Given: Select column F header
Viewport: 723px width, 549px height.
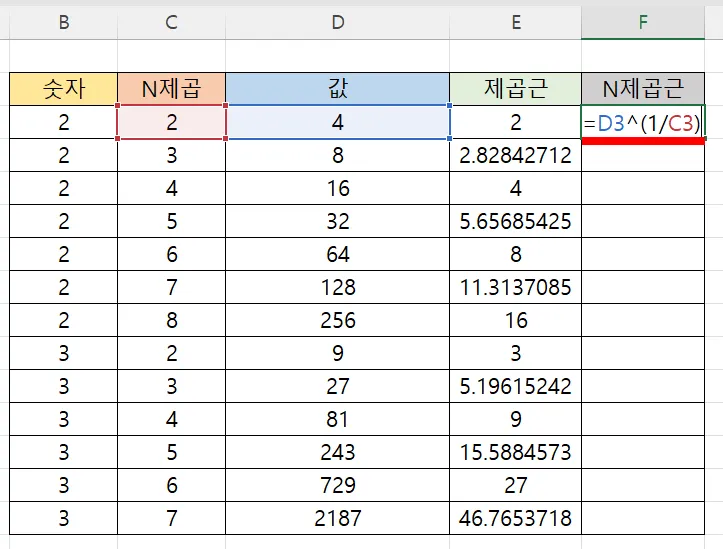Looking at the screenshot, I should [x=643, y=22].
